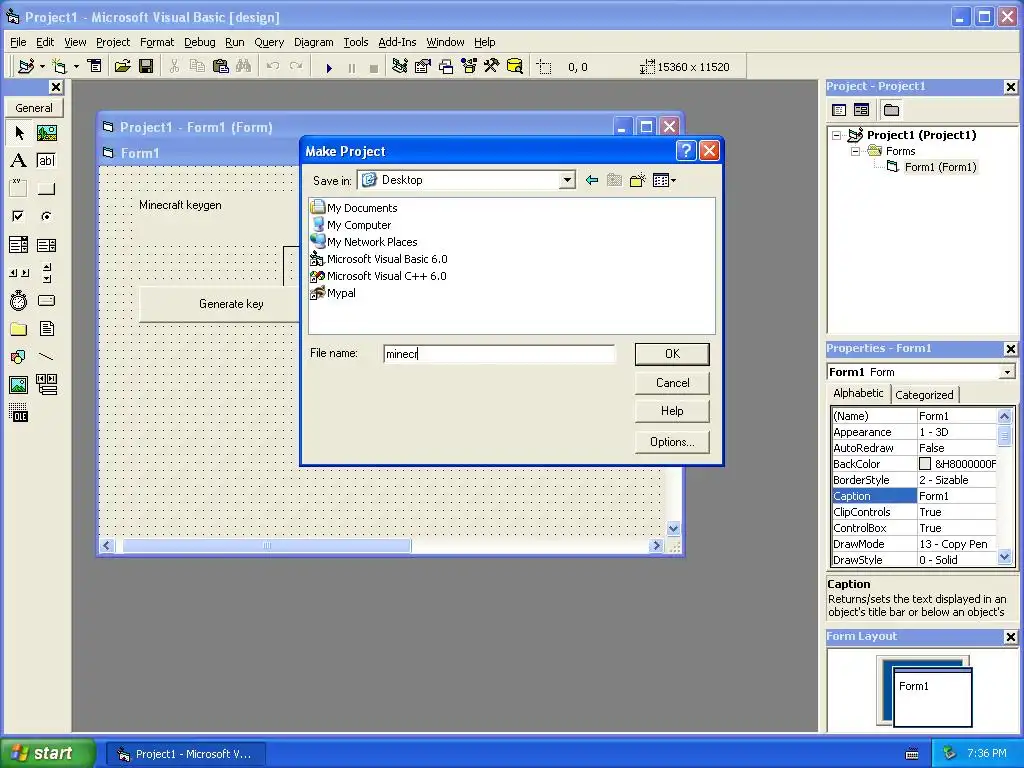Open the File menu
This screenshot has height=768, width=1024.
pyautogui.click(x=18, y=42)
